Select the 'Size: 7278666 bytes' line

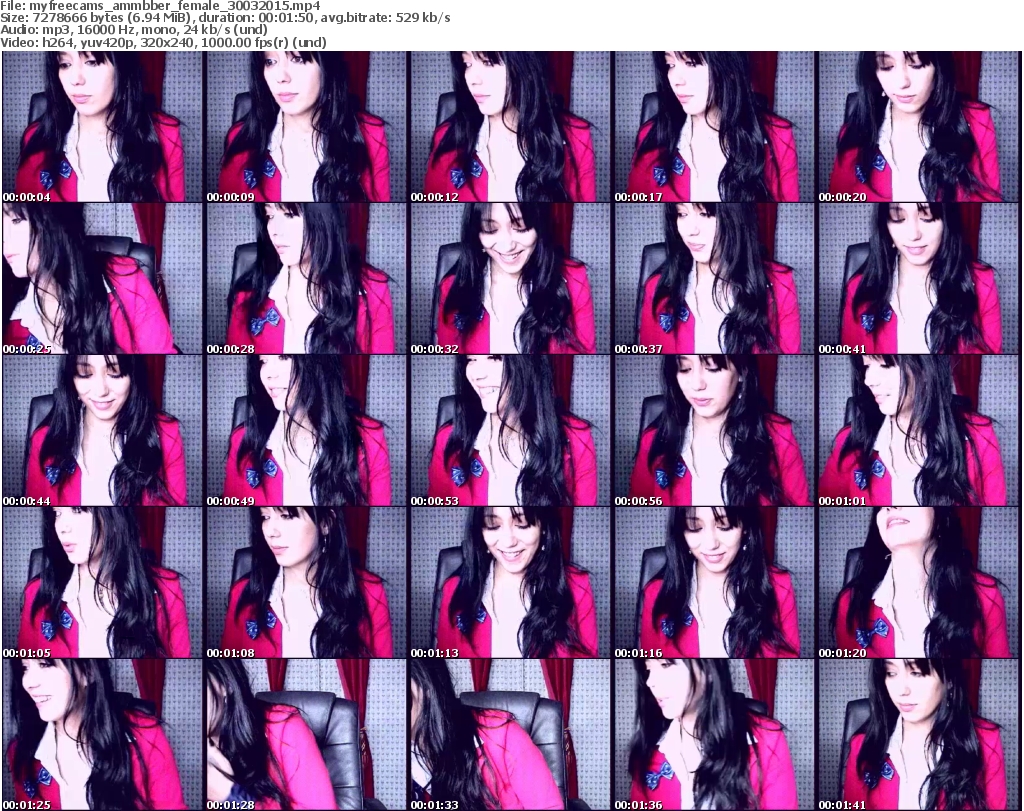pos(225,18)
